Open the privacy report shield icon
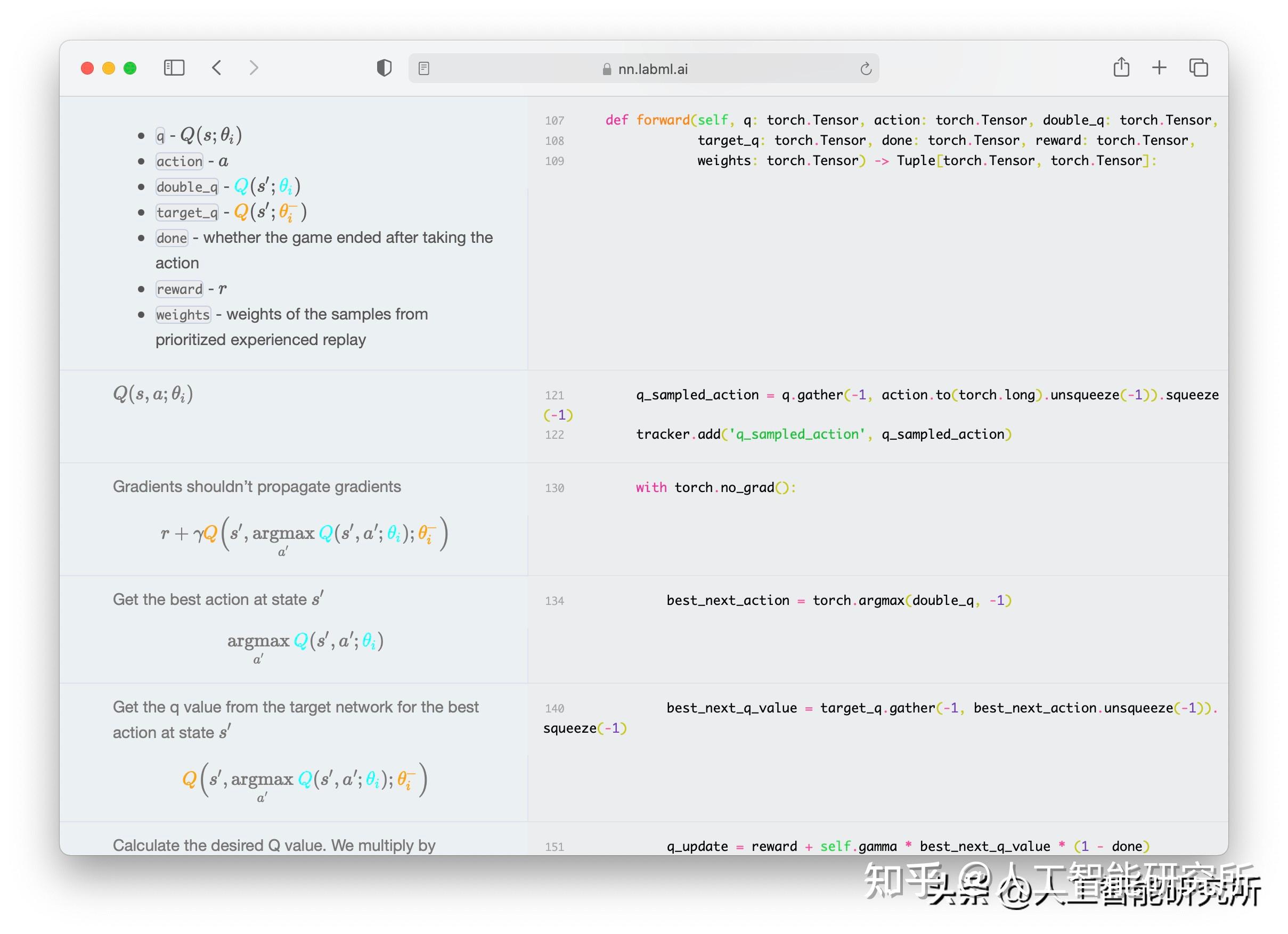The width and height of the screenshot is (1288, 934). [x=385, y=68]
